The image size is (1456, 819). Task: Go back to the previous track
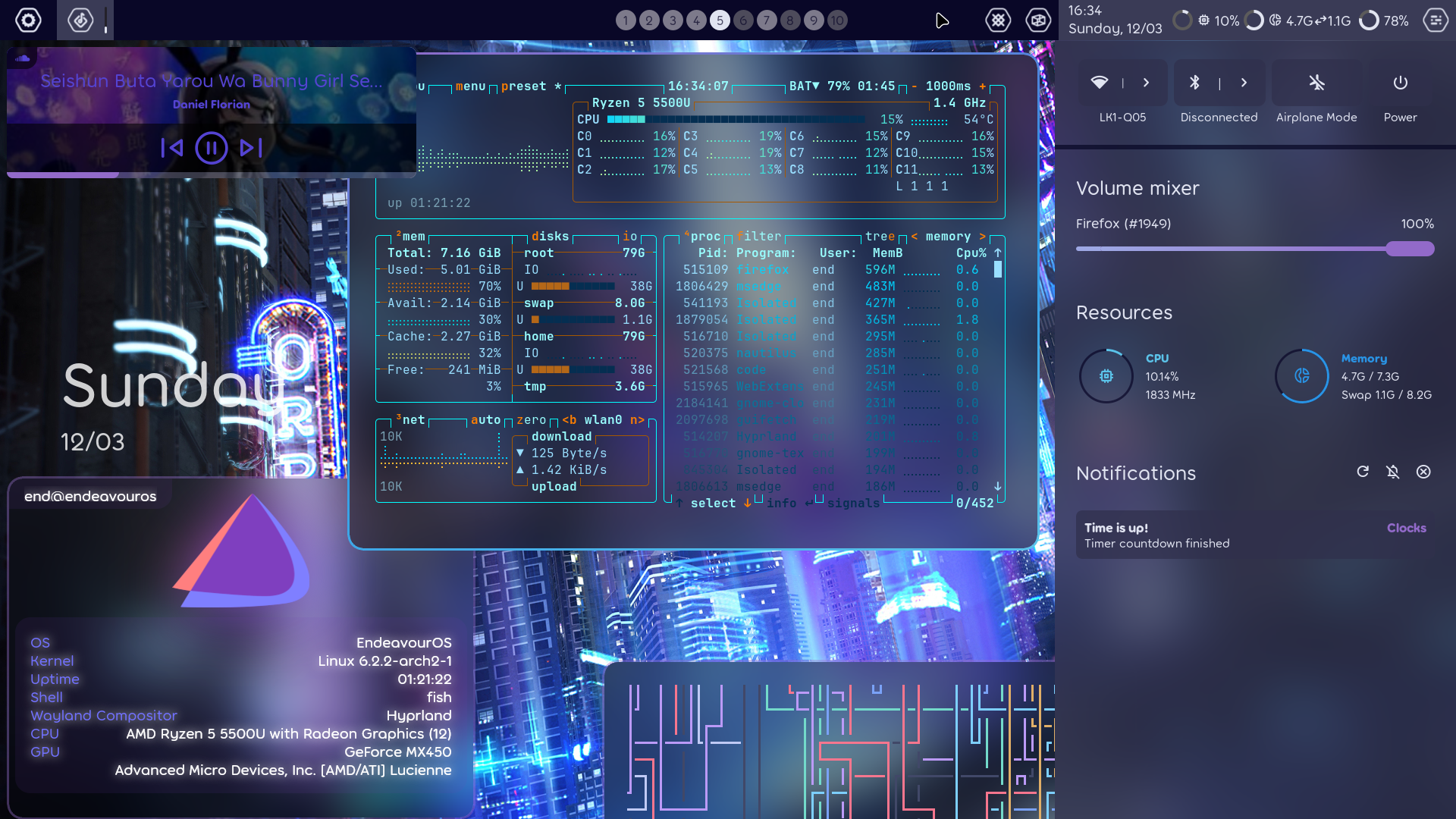pos(172,148)
